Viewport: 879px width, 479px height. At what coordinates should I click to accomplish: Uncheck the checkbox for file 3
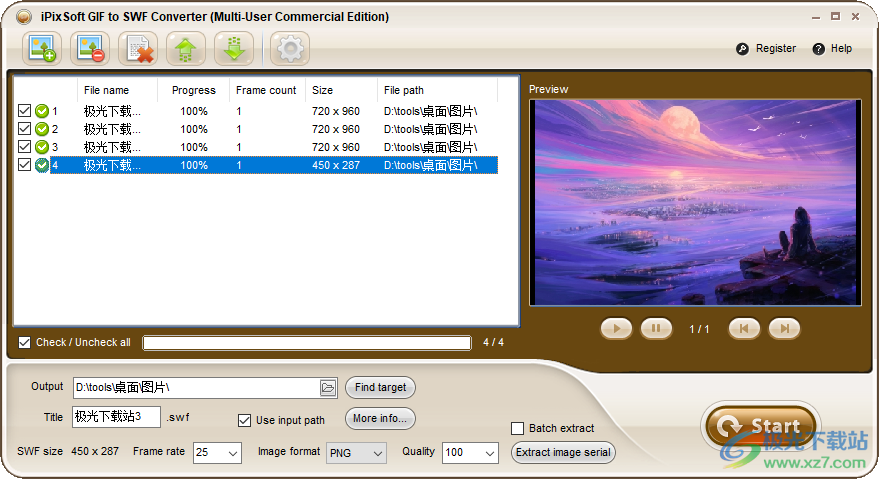click(24, 146)
